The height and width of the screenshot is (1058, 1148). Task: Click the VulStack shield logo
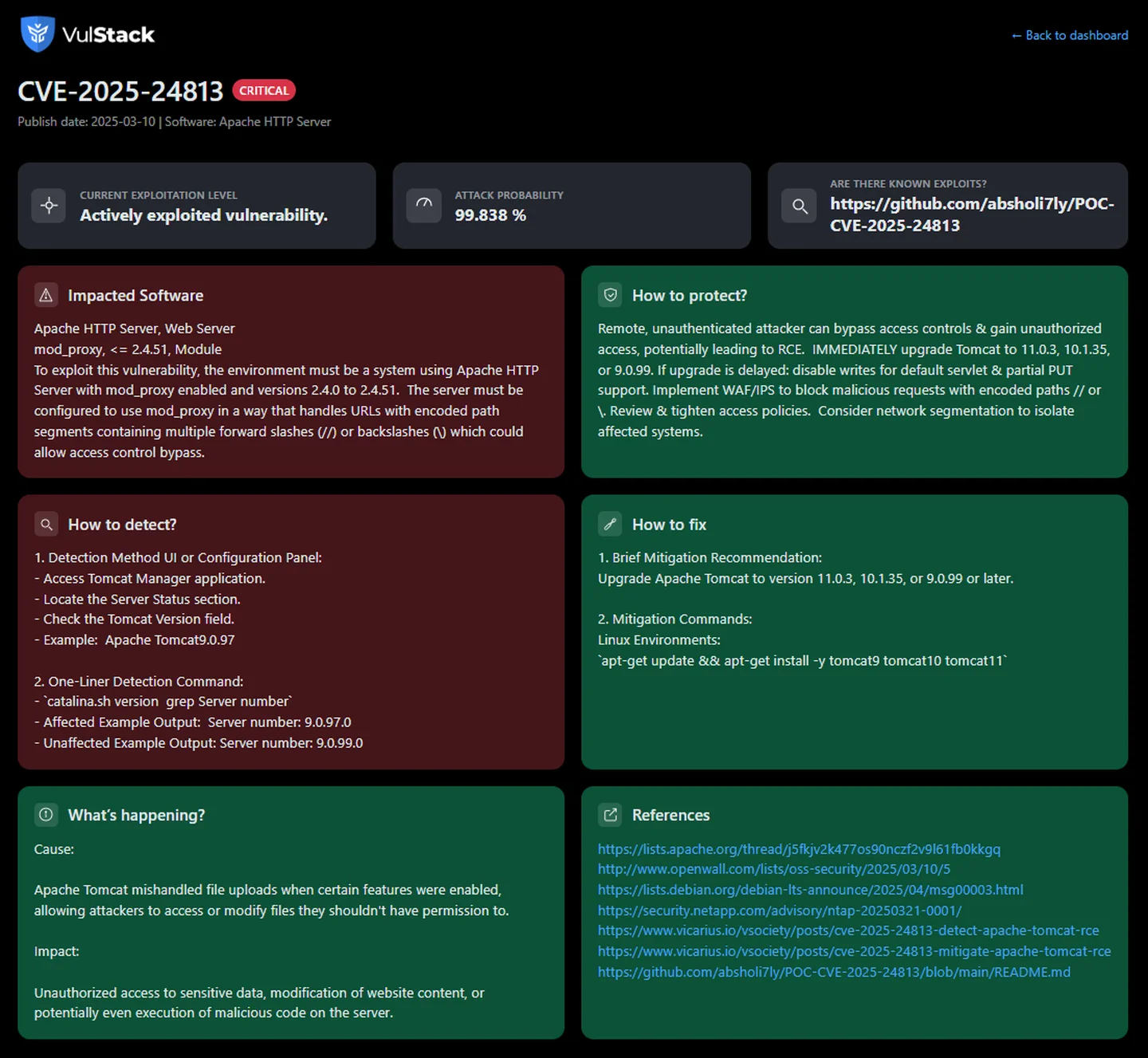pos(37,34)
